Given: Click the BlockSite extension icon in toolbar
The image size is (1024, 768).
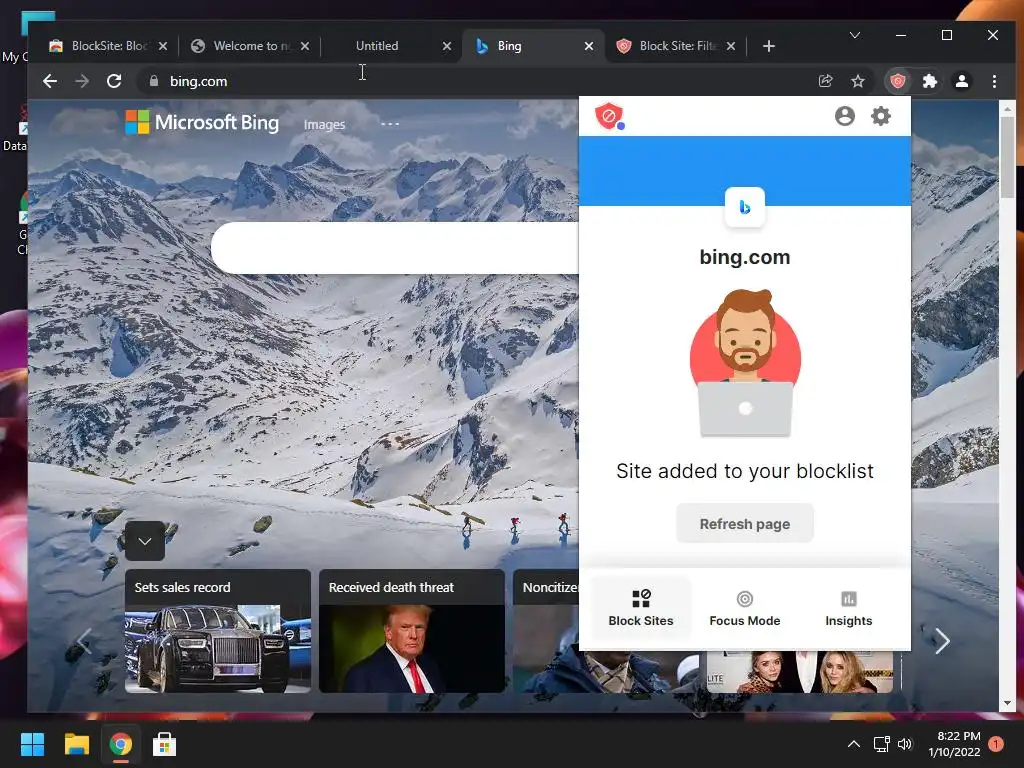Looking at the screenshot, I should pos(898,81).
